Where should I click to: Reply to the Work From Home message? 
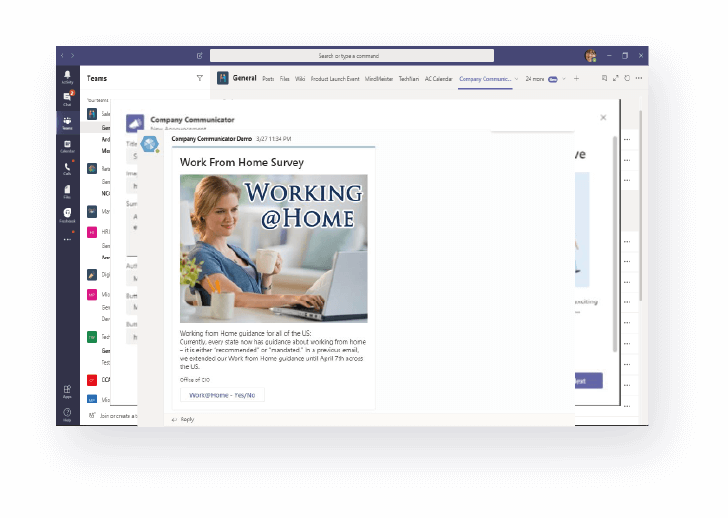[x=183, y=420]
